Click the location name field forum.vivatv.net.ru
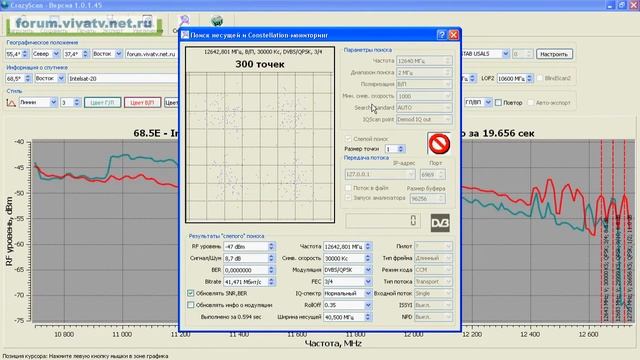Screen dimensions: 640x360 point(152,54)
